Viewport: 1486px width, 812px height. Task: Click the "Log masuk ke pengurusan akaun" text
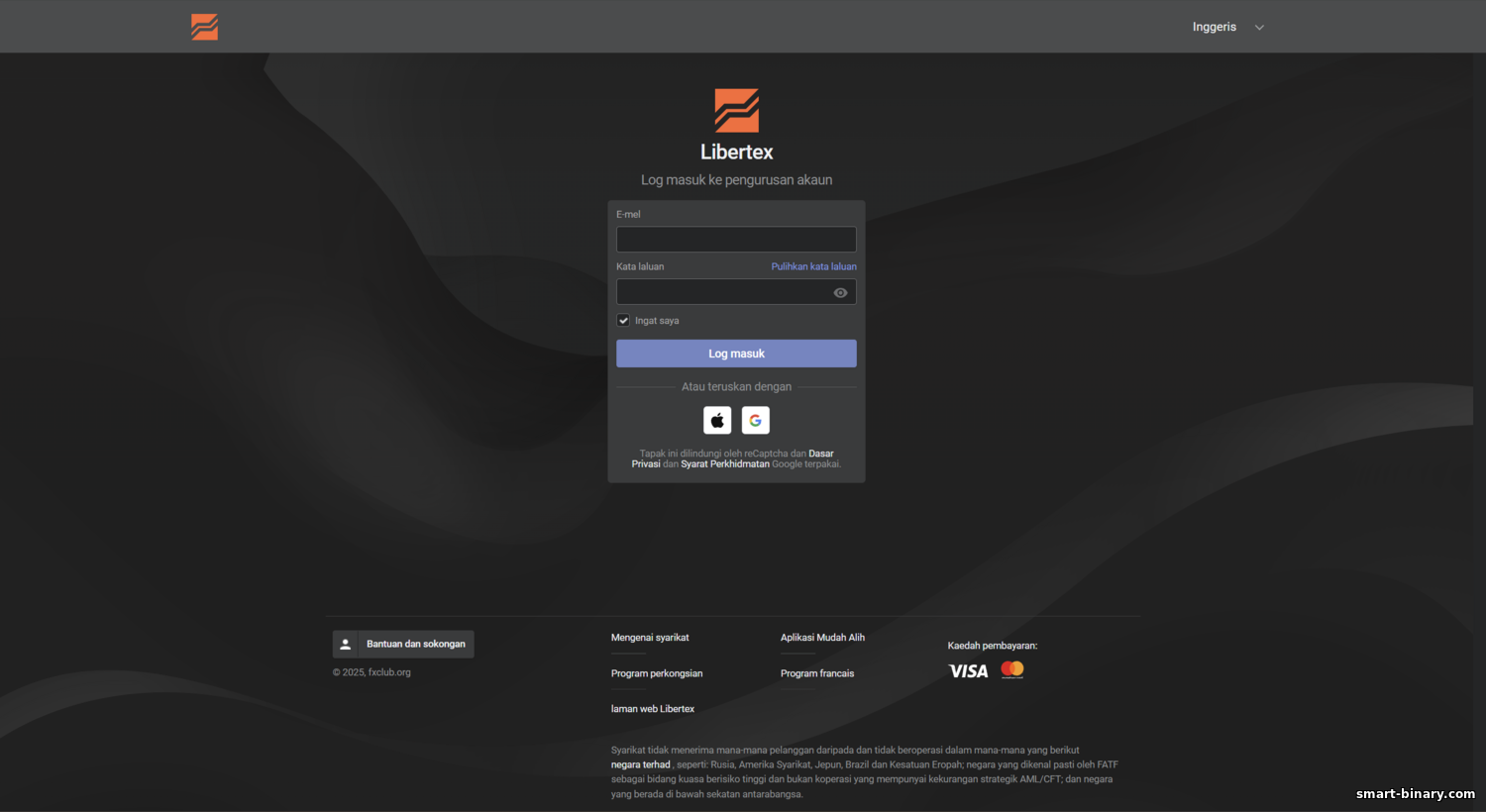pyautogui.click(x=736, y=180)
